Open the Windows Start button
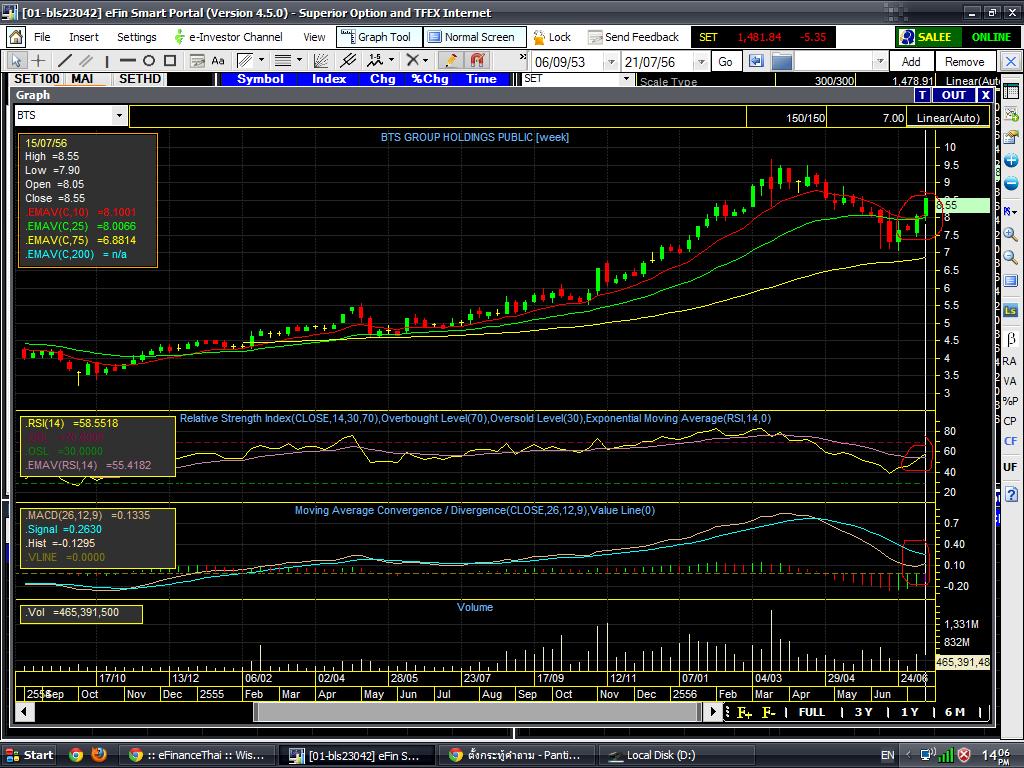This screenshot has width=1024, height=768. pos(29,755)
